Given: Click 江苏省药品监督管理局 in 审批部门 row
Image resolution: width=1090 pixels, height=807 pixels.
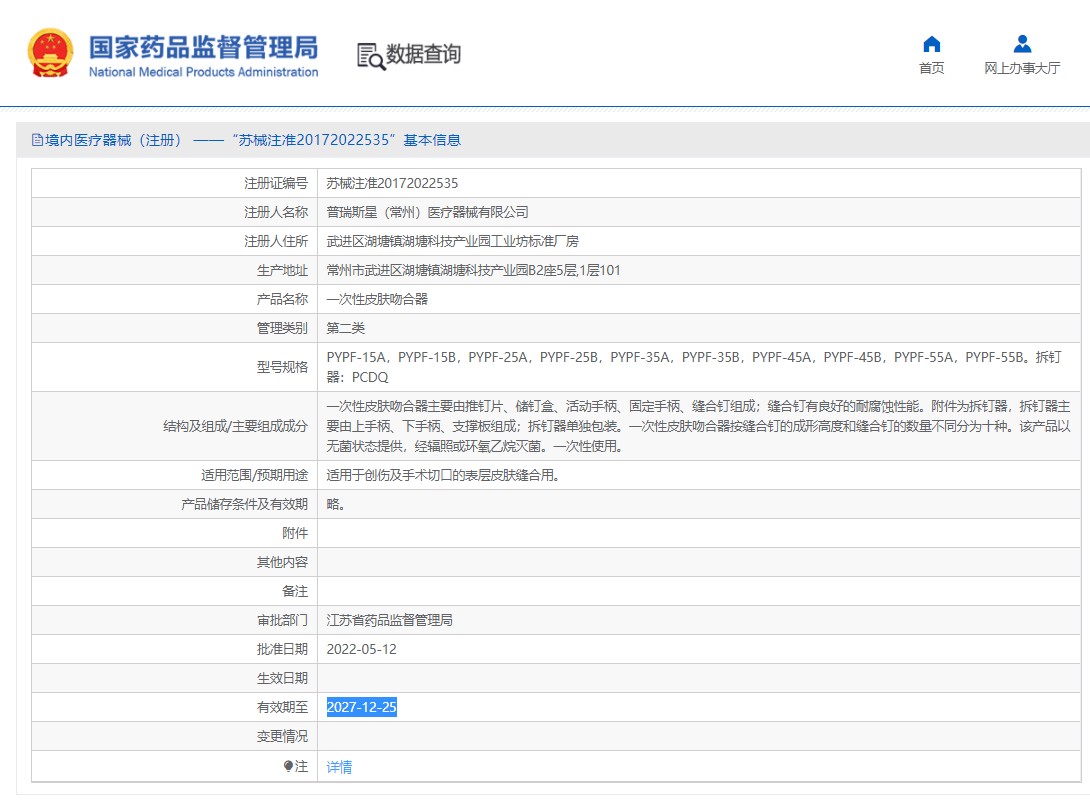Looking at the screenshot, I should [389, 620].
